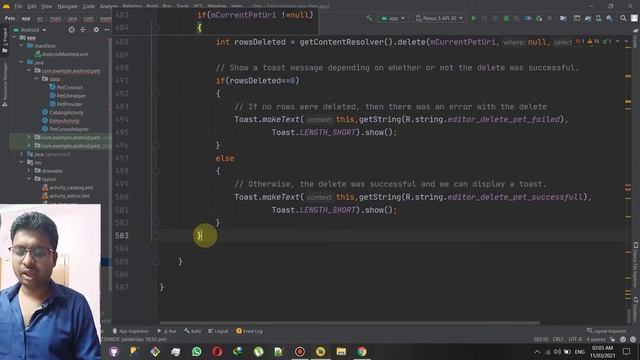Click the Pets breadcrumb in navigation bar
This screenshot has width=640, height=360.
[10, 18]
